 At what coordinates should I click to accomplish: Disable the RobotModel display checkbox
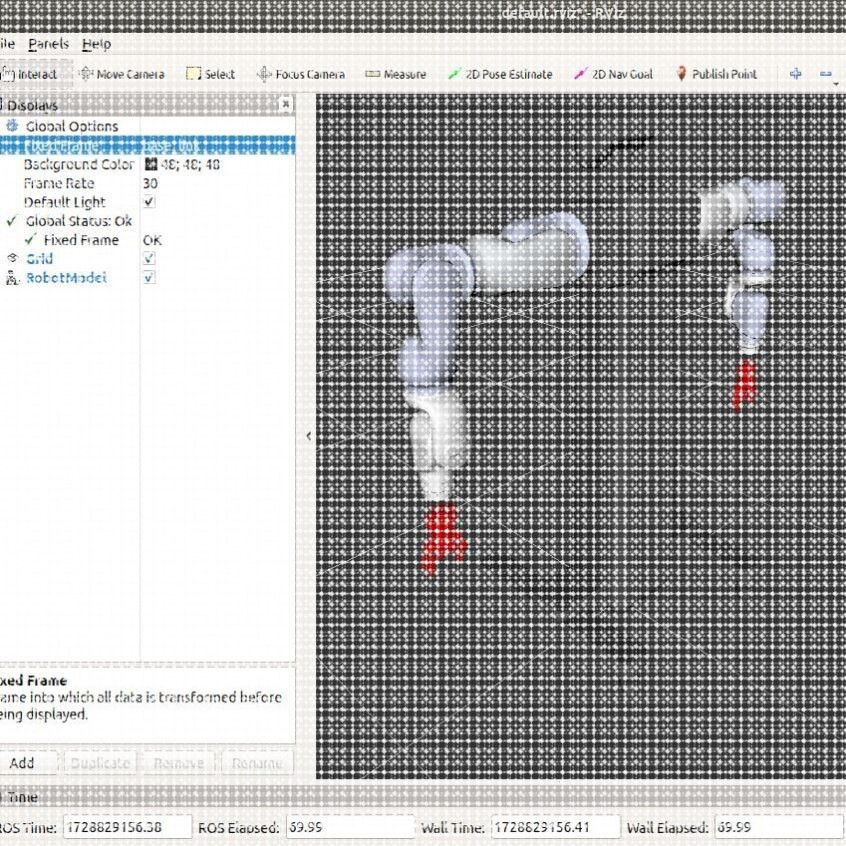[149, 277]
